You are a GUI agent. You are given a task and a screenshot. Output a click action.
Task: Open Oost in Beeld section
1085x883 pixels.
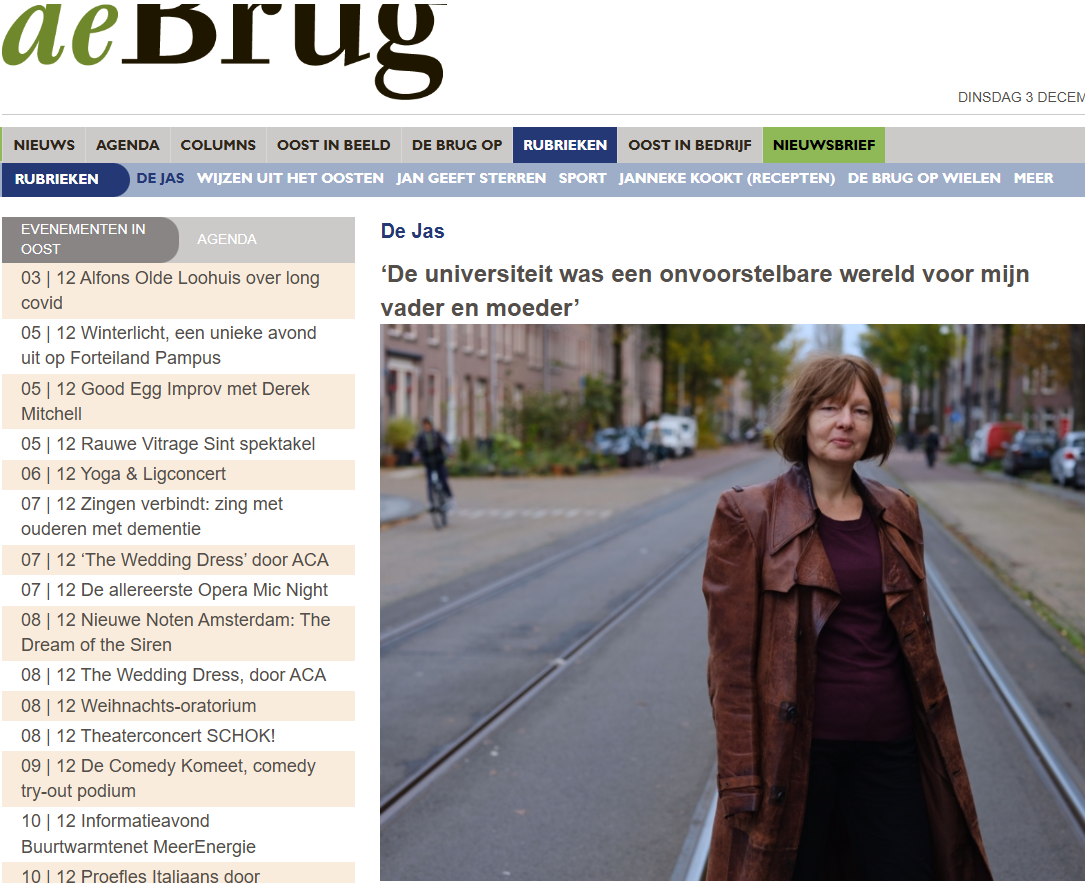[x=334, y=145]
